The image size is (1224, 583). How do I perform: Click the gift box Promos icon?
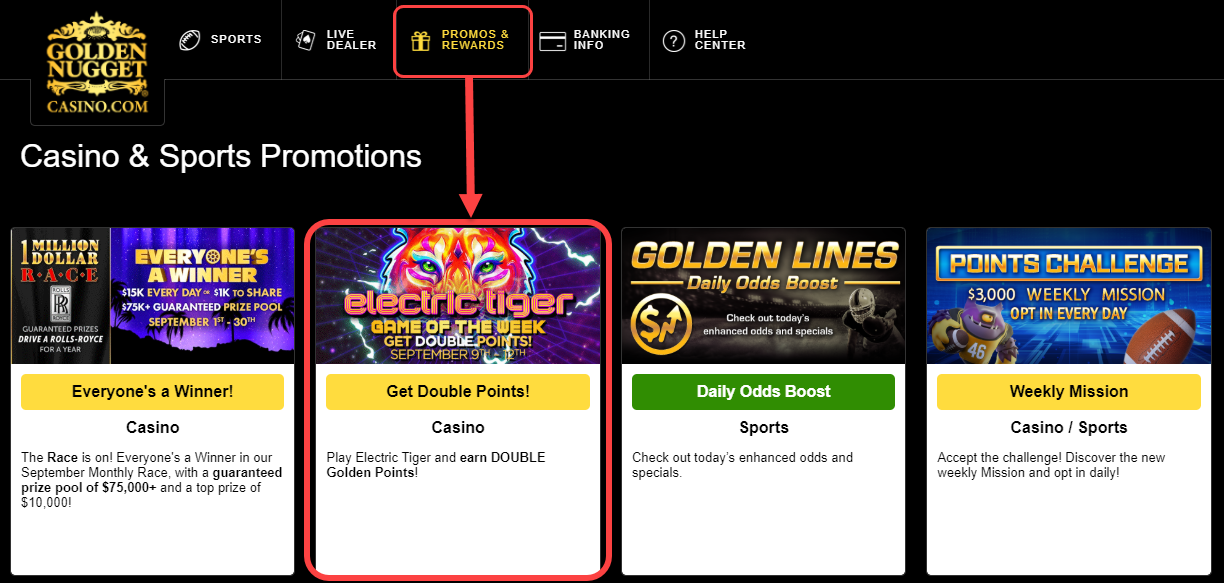pos(421,40)
